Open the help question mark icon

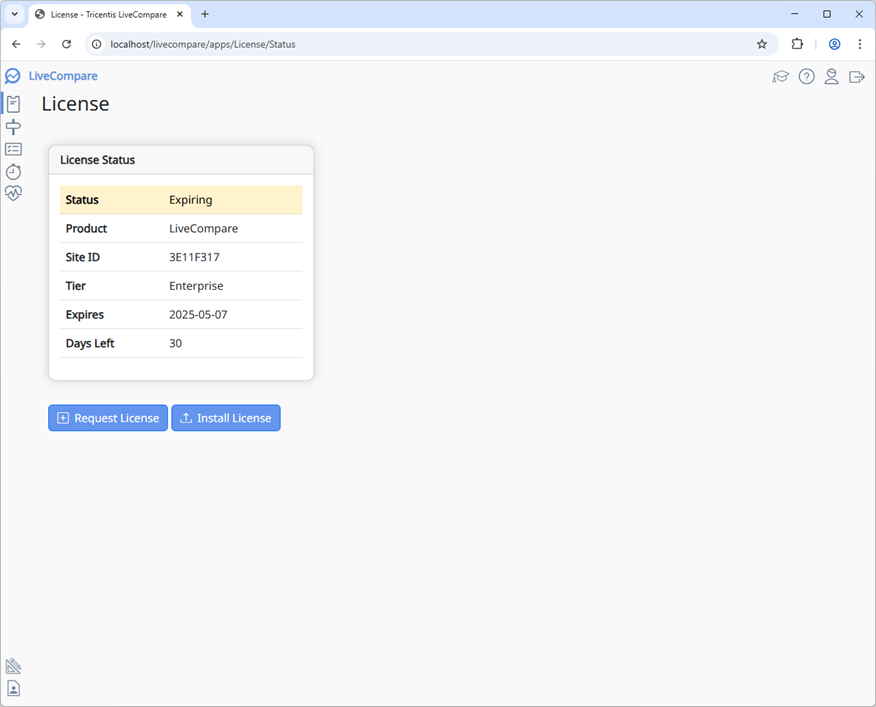click(x=806, y=77)
